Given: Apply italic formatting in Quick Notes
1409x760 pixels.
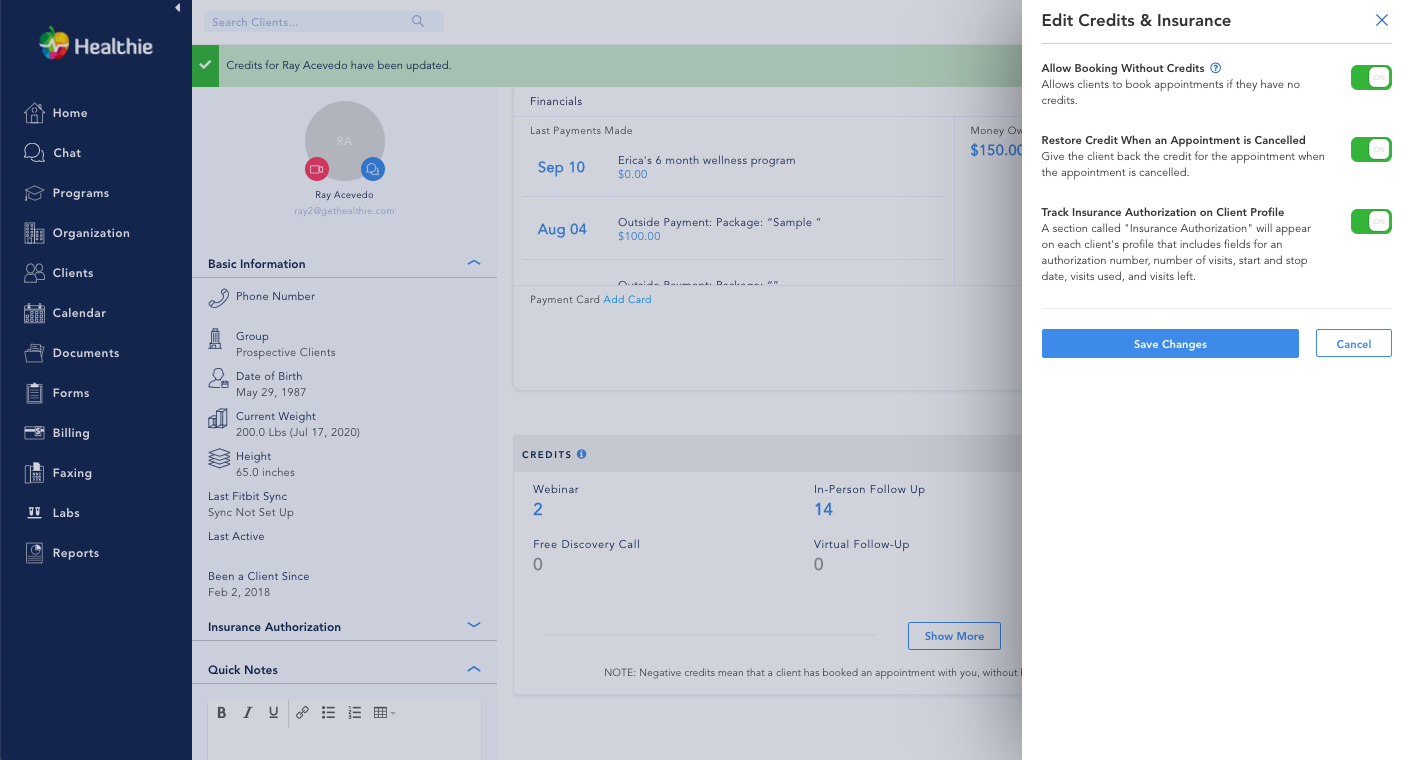Looking at the screenshot, I should (247, 713).
